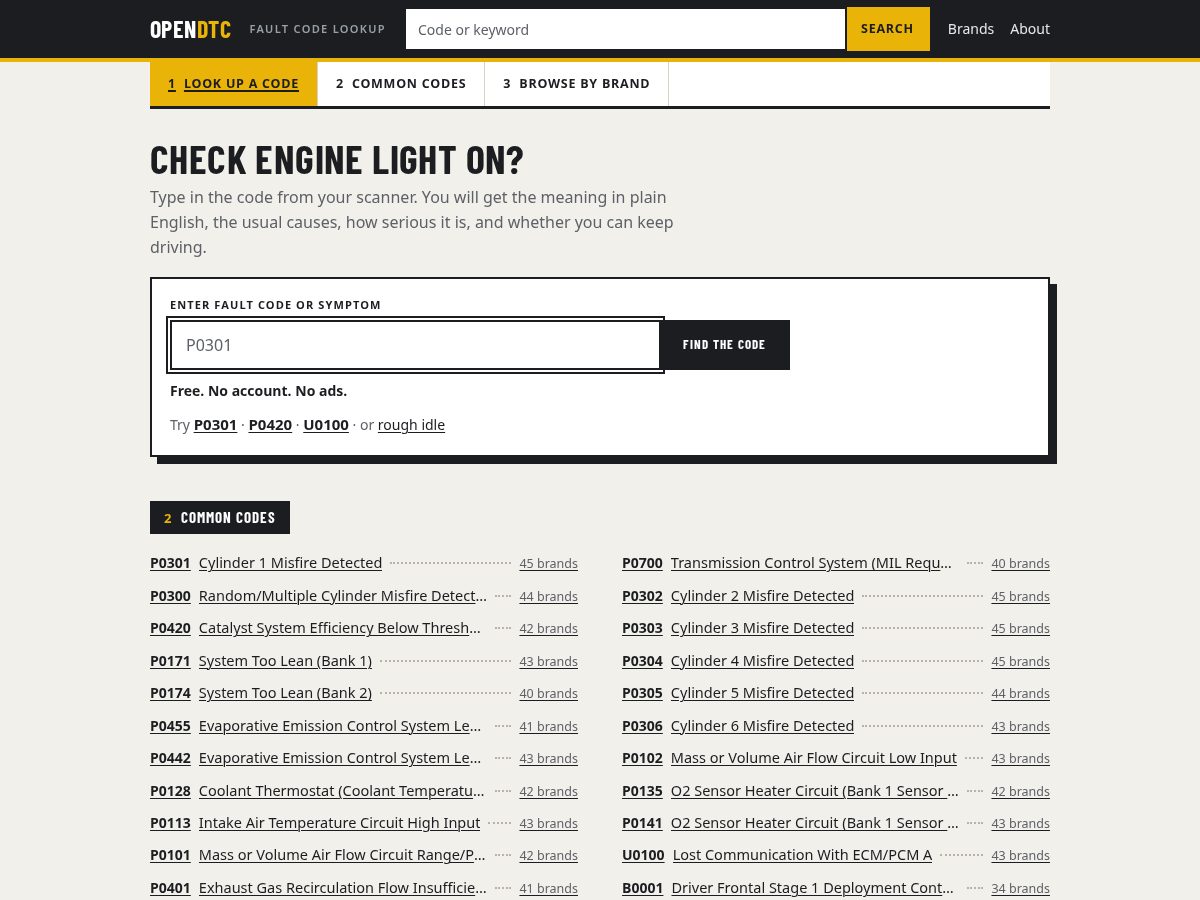The width and height of the screenshot is (1200, 900).
Task: Open Cylinder 1 Misfire Detected
Action: click(290, 563)
